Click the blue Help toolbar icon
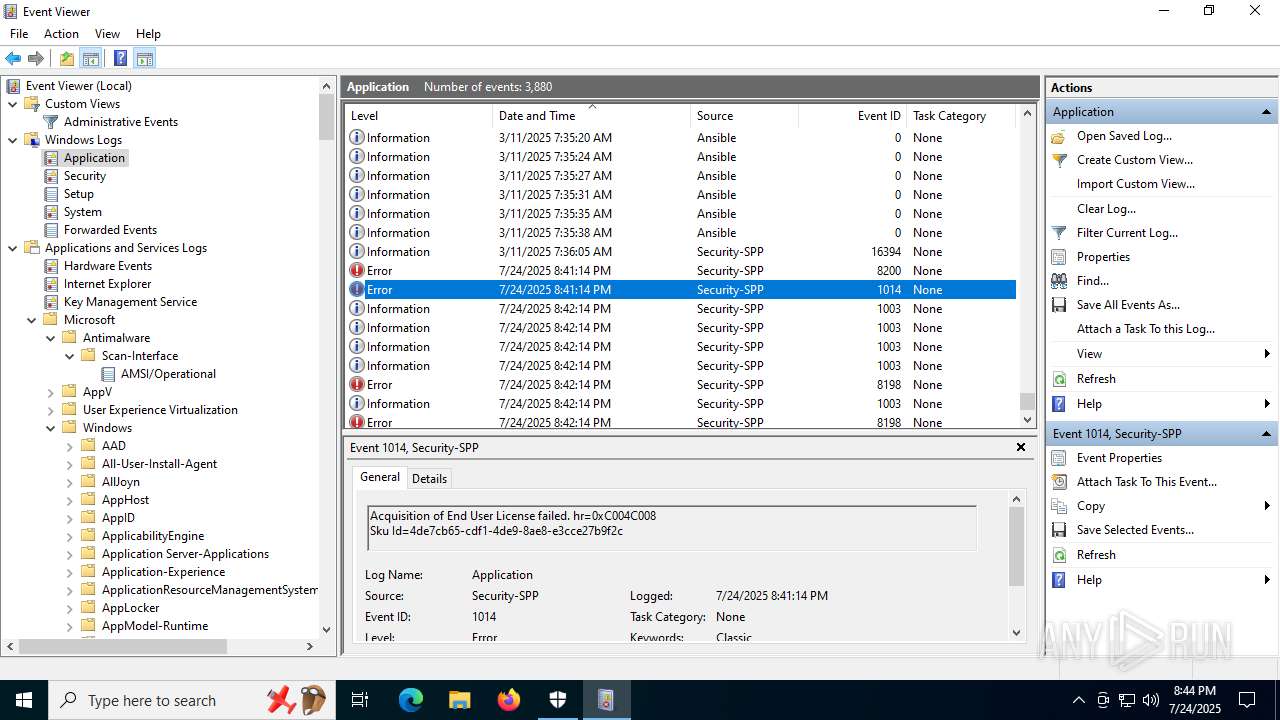The image size is (1280, 720). pos(120,58)
